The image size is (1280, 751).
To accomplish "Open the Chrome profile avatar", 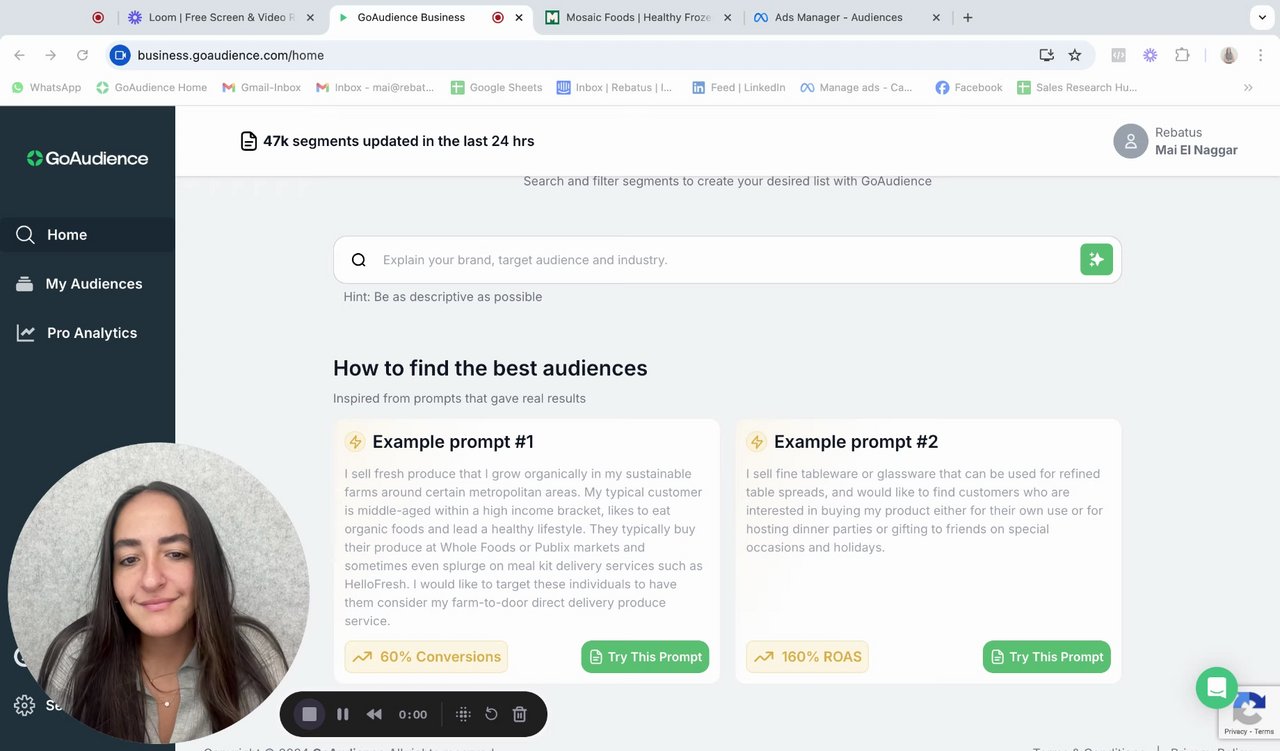I will (1229, 55).
